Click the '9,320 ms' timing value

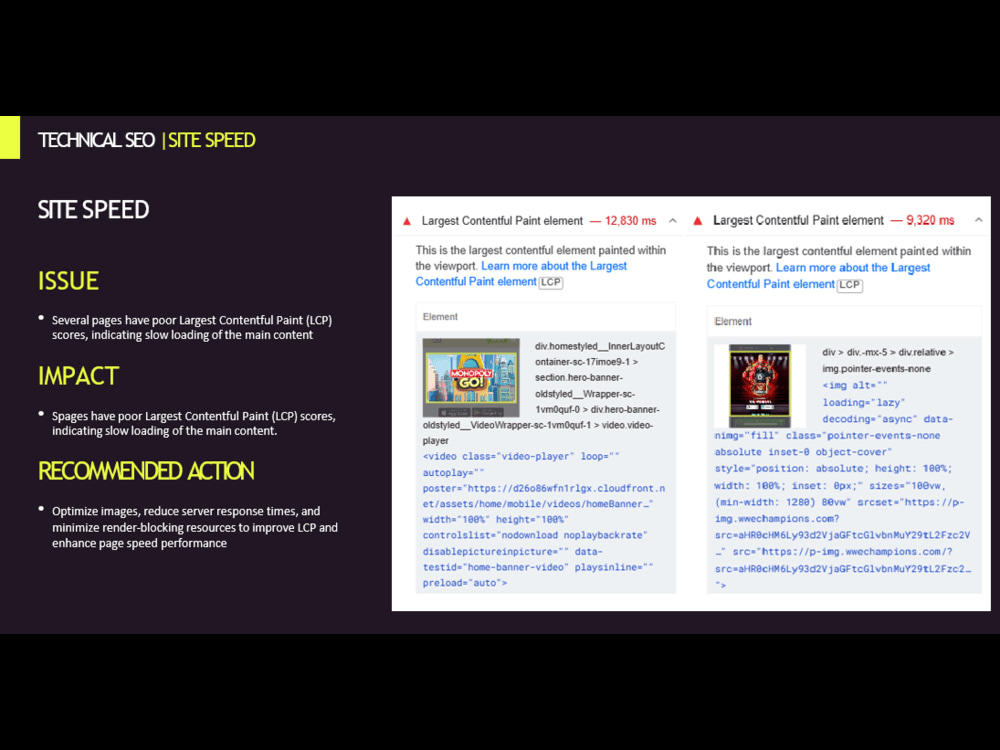(930, 220)
